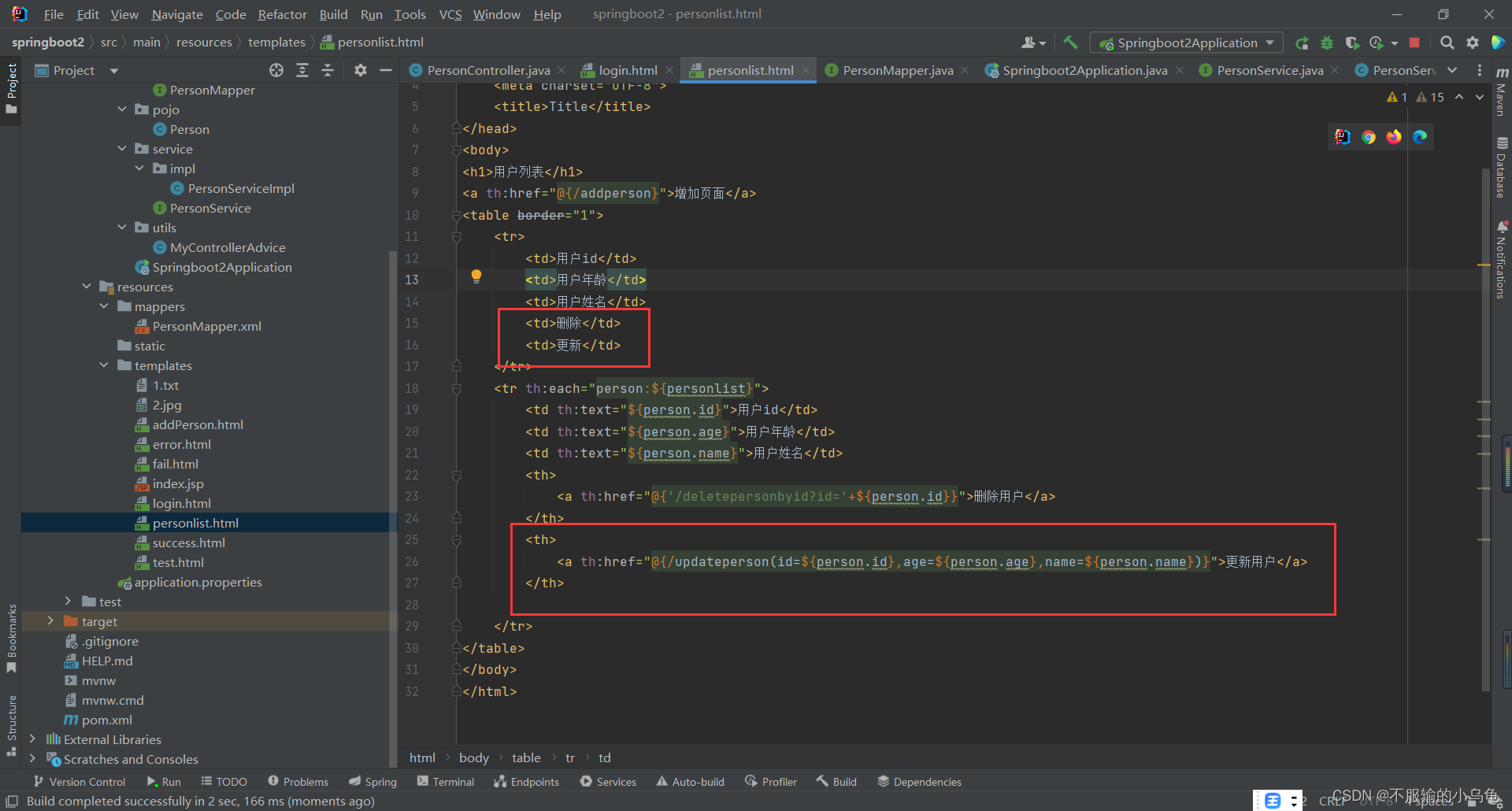The height and width of the screenshot is (811, 1512).
Task: Open the Notifications tool window
Action: click(x=1502, y=260)
